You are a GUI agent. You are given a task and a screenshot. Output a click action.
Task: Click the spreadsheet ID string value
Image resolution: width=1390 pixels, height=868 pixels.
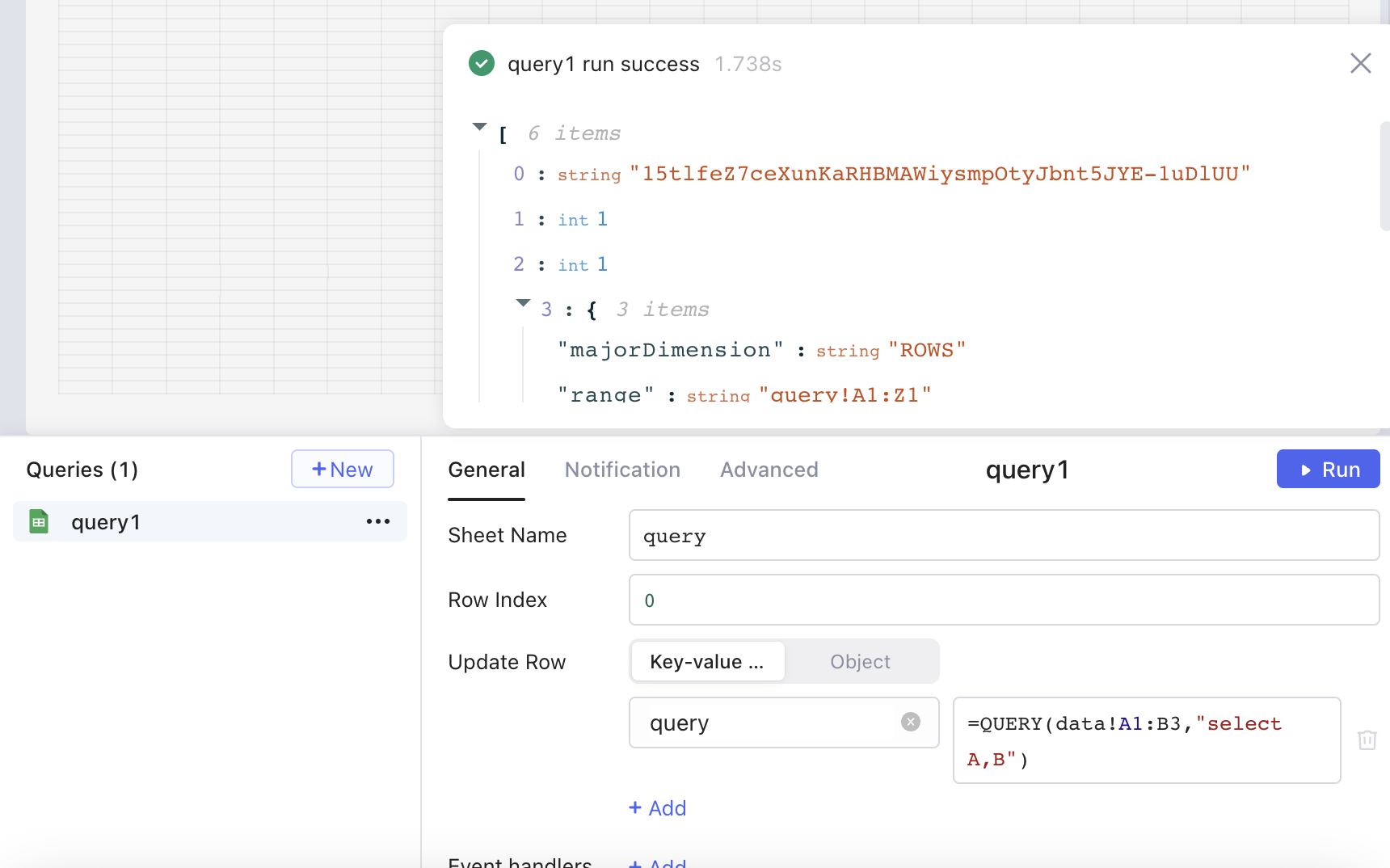(940, 174)
